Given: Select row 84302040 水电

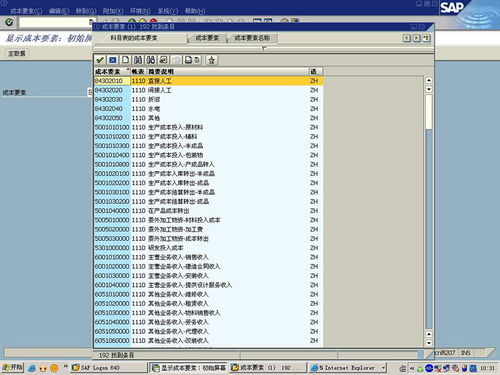Looking at the screenshot, I should click(208, 109).
